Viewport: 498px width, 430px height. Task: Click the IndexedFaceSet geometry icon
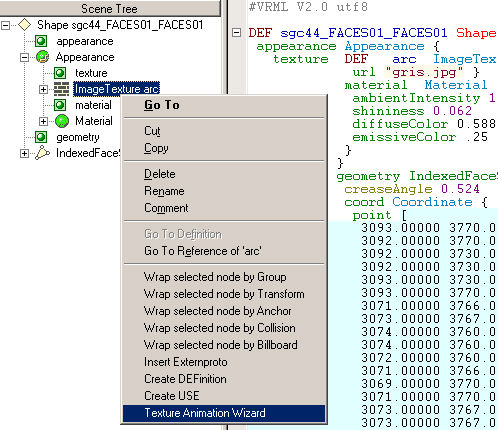[43, 153]
